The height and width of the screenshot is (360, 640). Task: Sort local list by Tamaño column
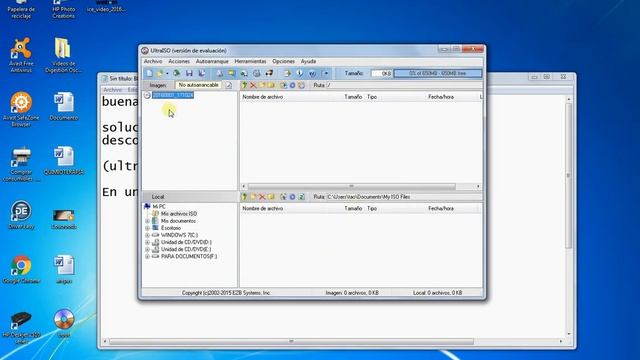[x=353, y=209]
